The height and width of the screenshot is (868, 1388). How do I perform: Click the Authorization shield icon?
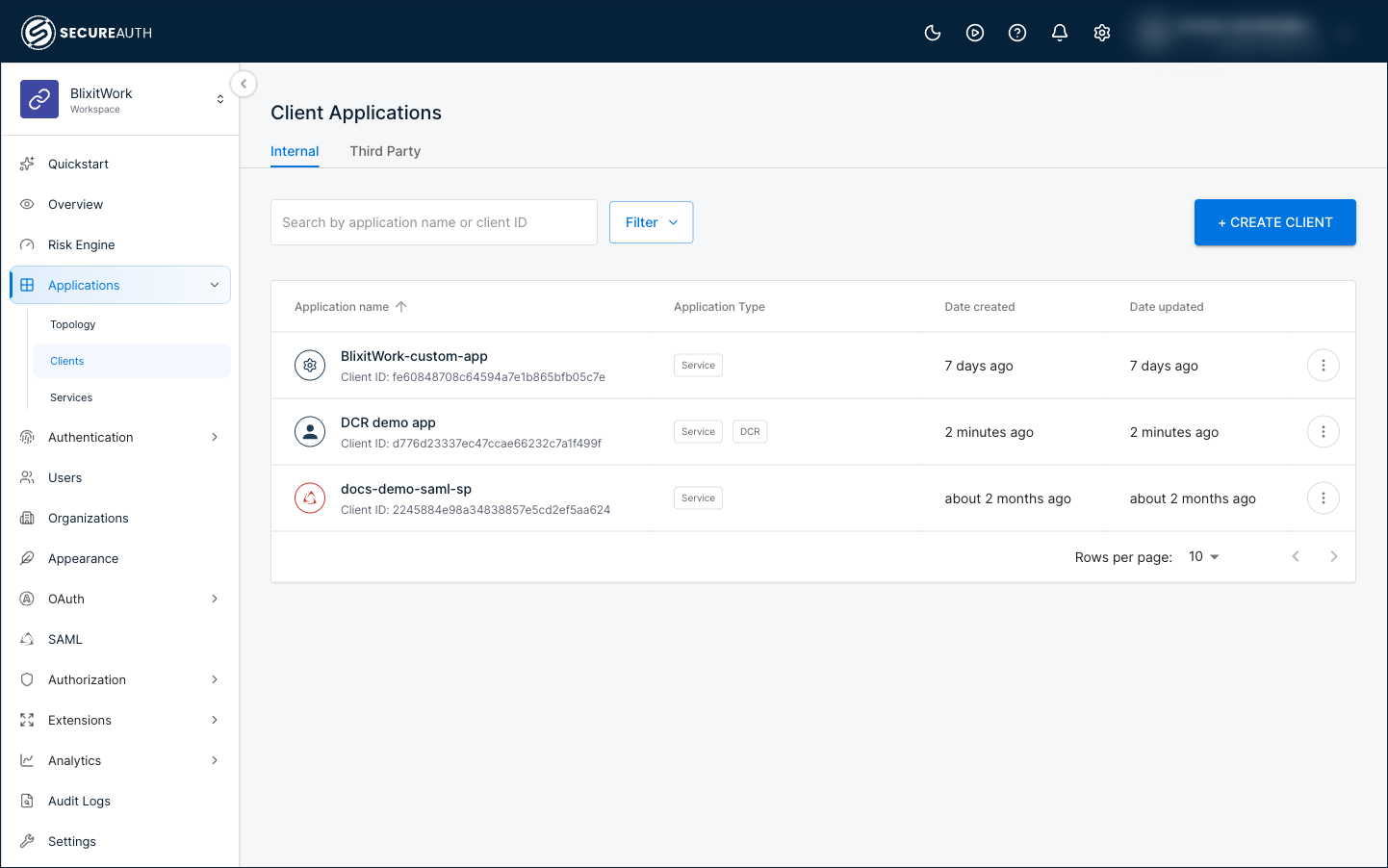27,679
